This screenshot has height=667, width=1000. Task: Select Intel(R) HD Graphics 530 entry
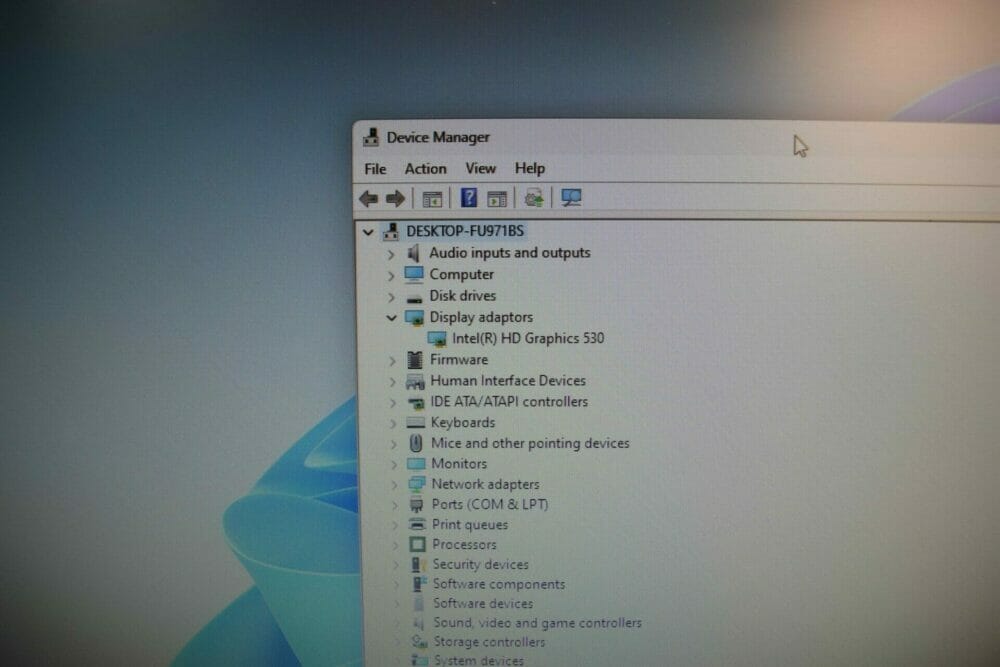pos(528,338)
